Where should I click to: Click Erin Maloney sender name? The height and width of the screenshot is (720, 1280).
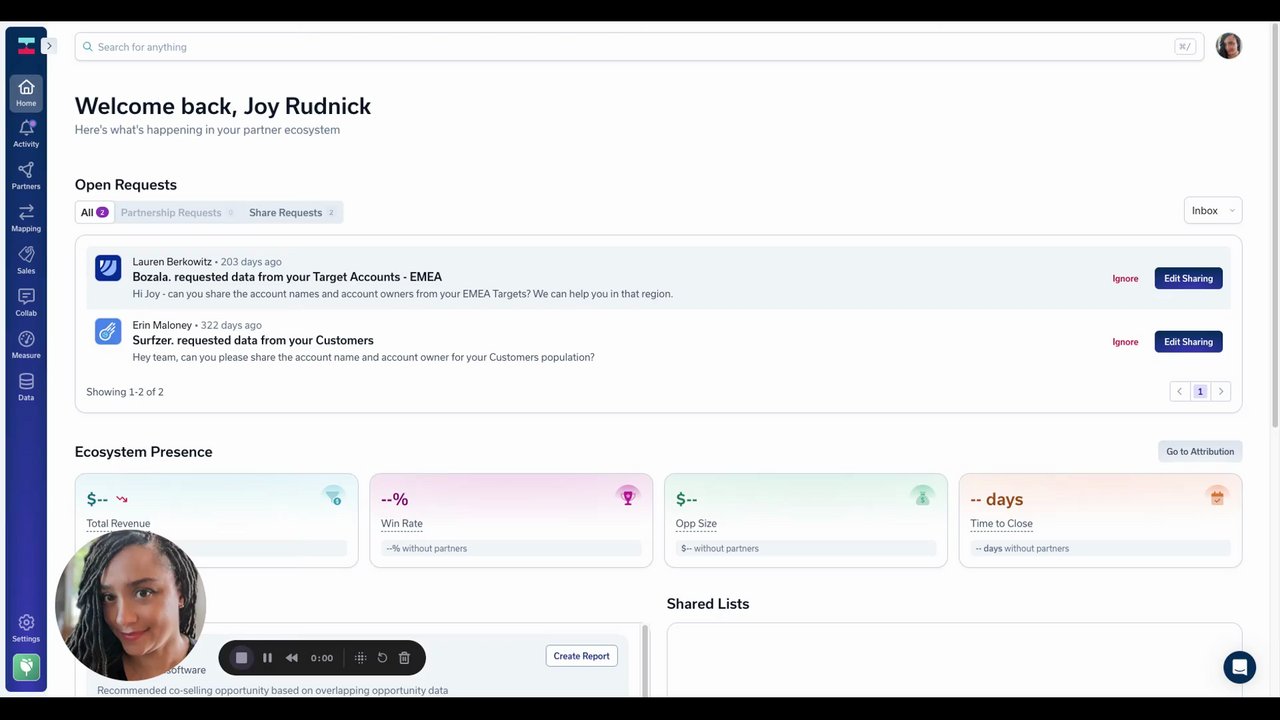[162, 325]
